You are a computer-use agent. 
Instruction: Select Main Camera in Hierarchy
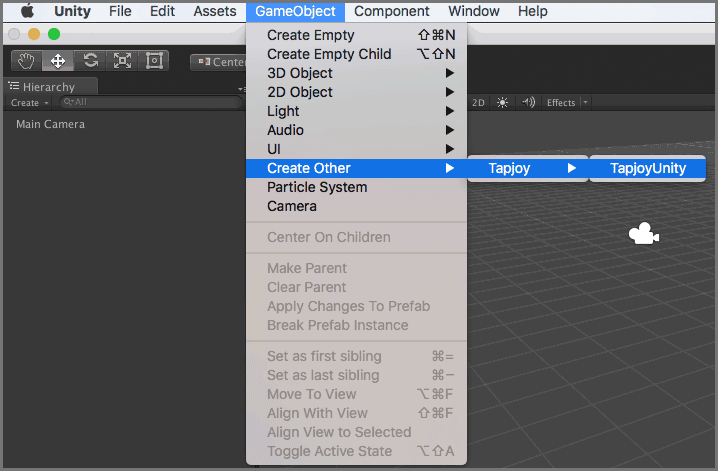point(50,124)
